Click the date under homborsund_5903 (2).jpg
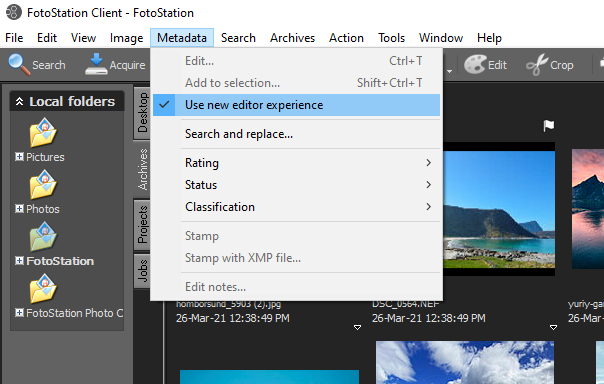The width and height of the screenshot is (604, 384). click(x=233, y=318)
